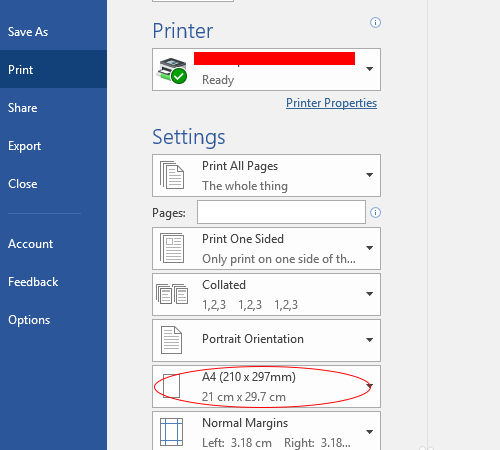Click the '21 cm x 29.7 cm' text

tap(244, 397)
